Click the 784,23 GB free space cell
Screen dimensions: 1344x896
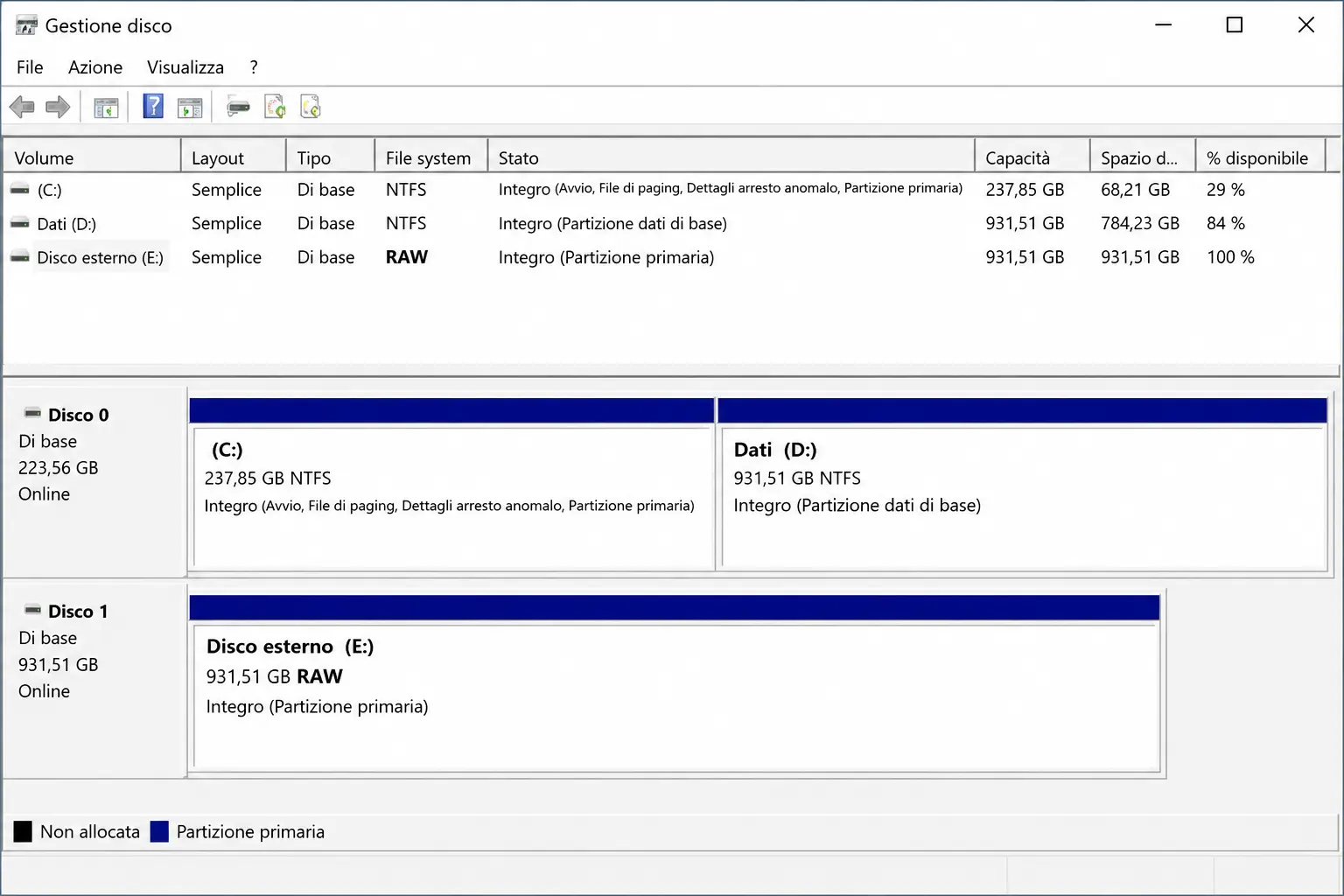point(1140,224)
